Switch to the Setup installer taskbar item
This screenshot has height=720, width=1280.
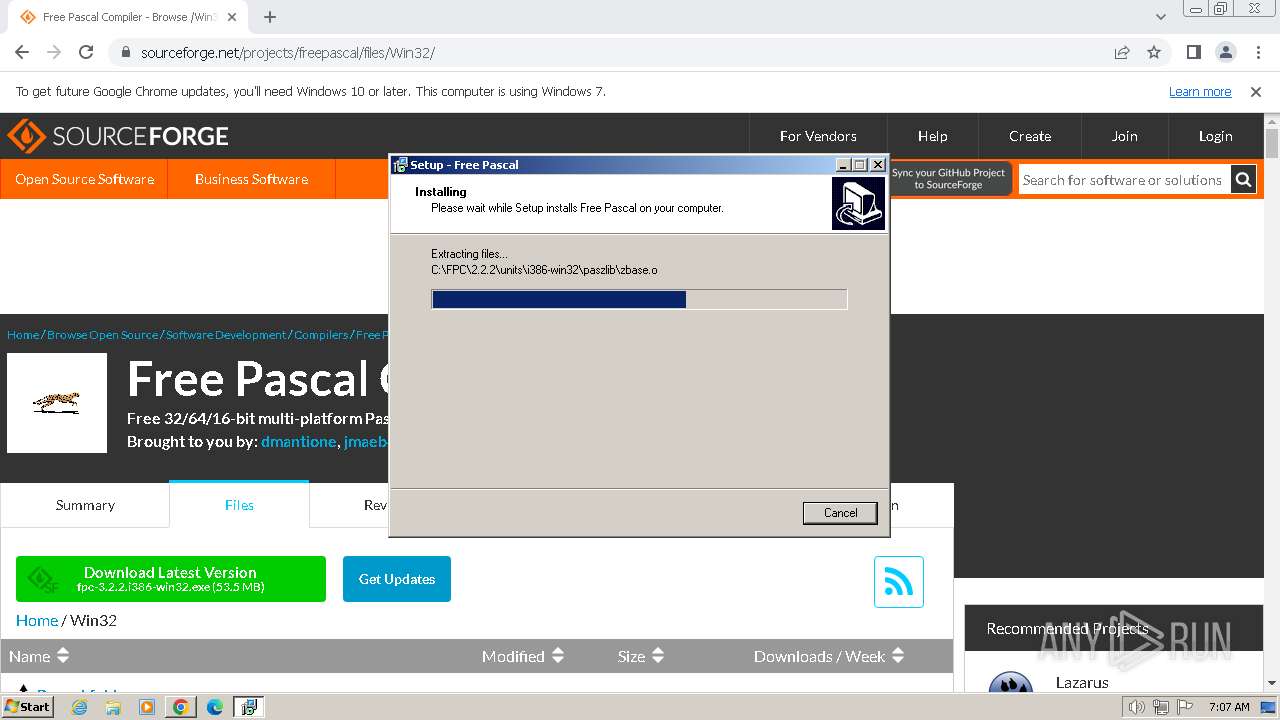point(248,707)
